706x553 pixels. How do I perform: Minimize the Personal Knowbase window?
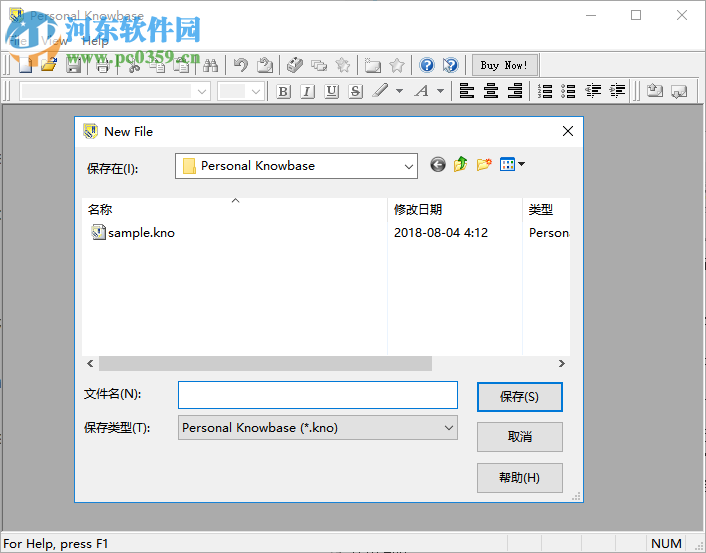pyautogui.click(x=591, y=15)
